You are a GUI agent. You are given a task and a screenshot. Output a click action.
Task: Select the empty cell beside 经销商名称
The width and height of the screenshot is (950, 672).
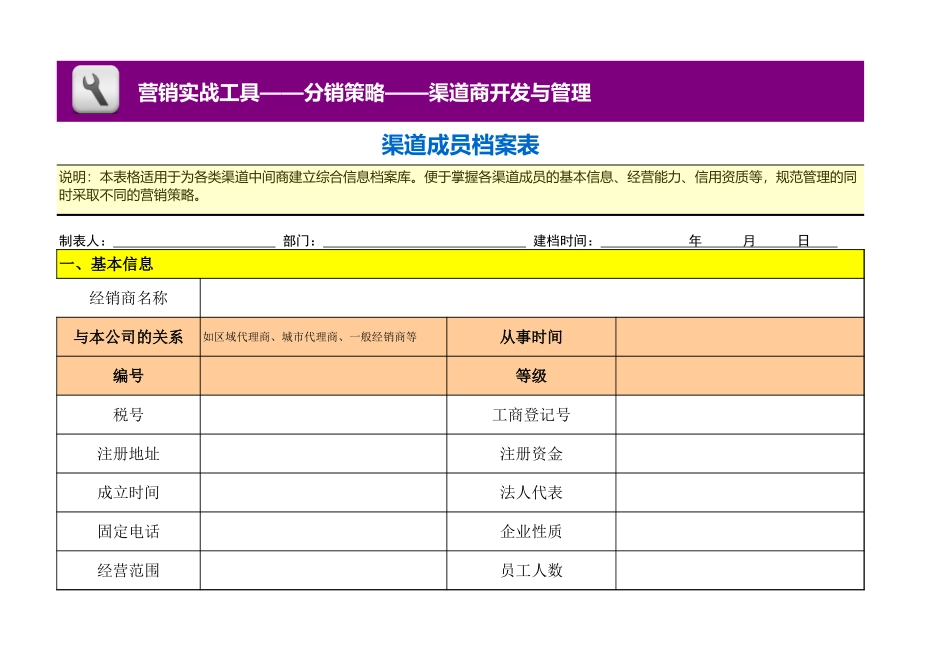(531, 298)
